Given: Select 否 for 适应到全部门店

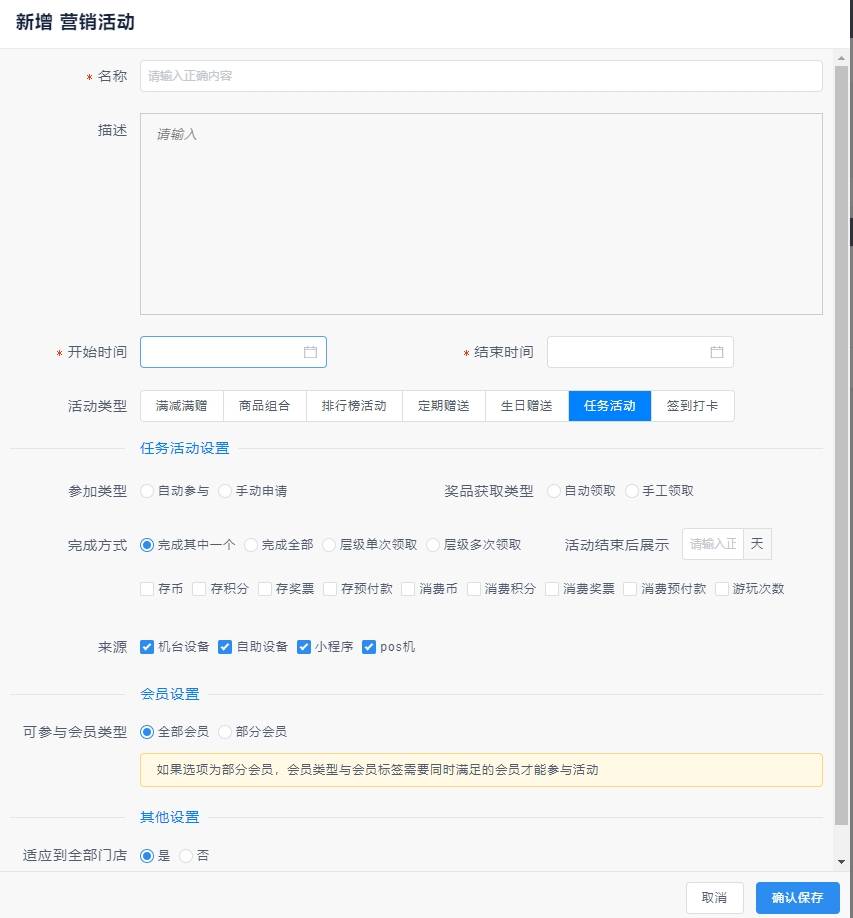Looking at the screenshot, I should point(186,856).
